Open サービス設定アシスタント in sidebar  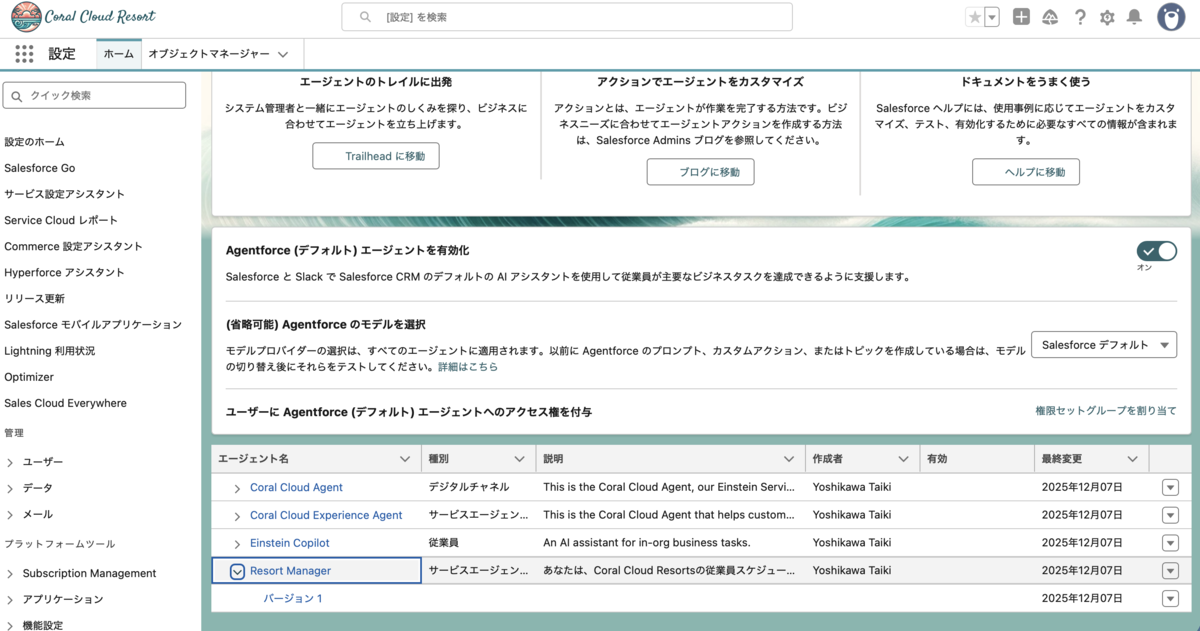click(65, 194)
